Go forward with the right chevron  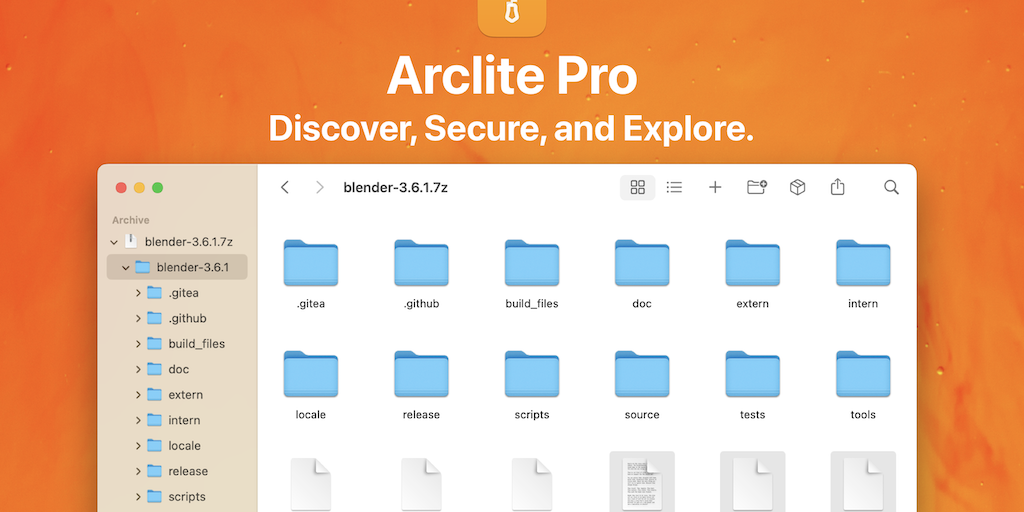[x=319, y=187]
